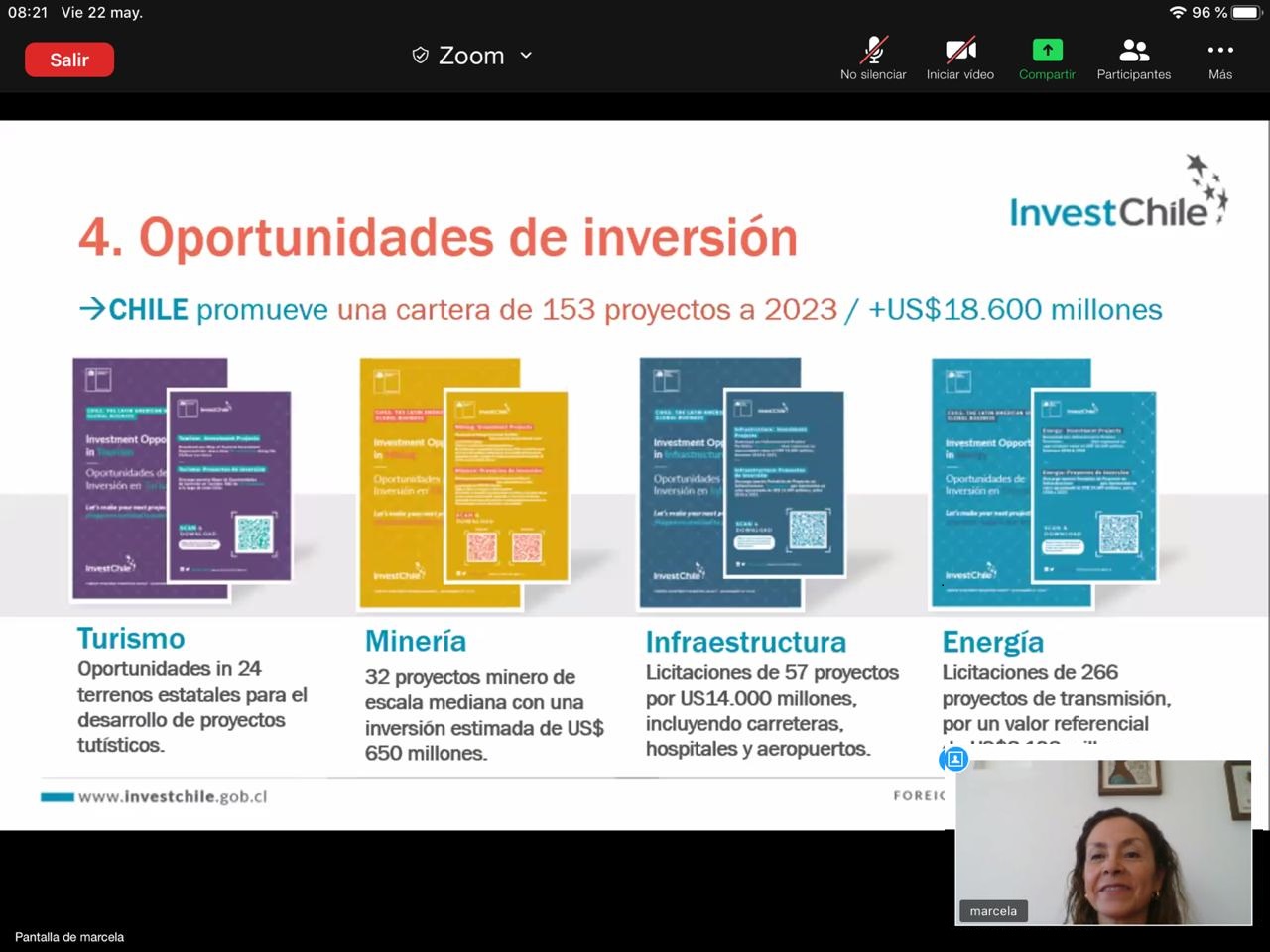Tap the 32 proyectos minero description
Viewport: 1270px width, 952px height.
tap(484, 715)
